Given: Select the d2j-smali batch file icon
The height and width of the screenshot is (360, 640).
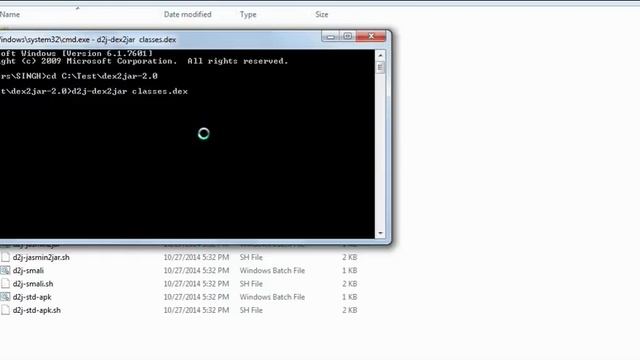Looking at the screenshot, I should coord(5,270).
